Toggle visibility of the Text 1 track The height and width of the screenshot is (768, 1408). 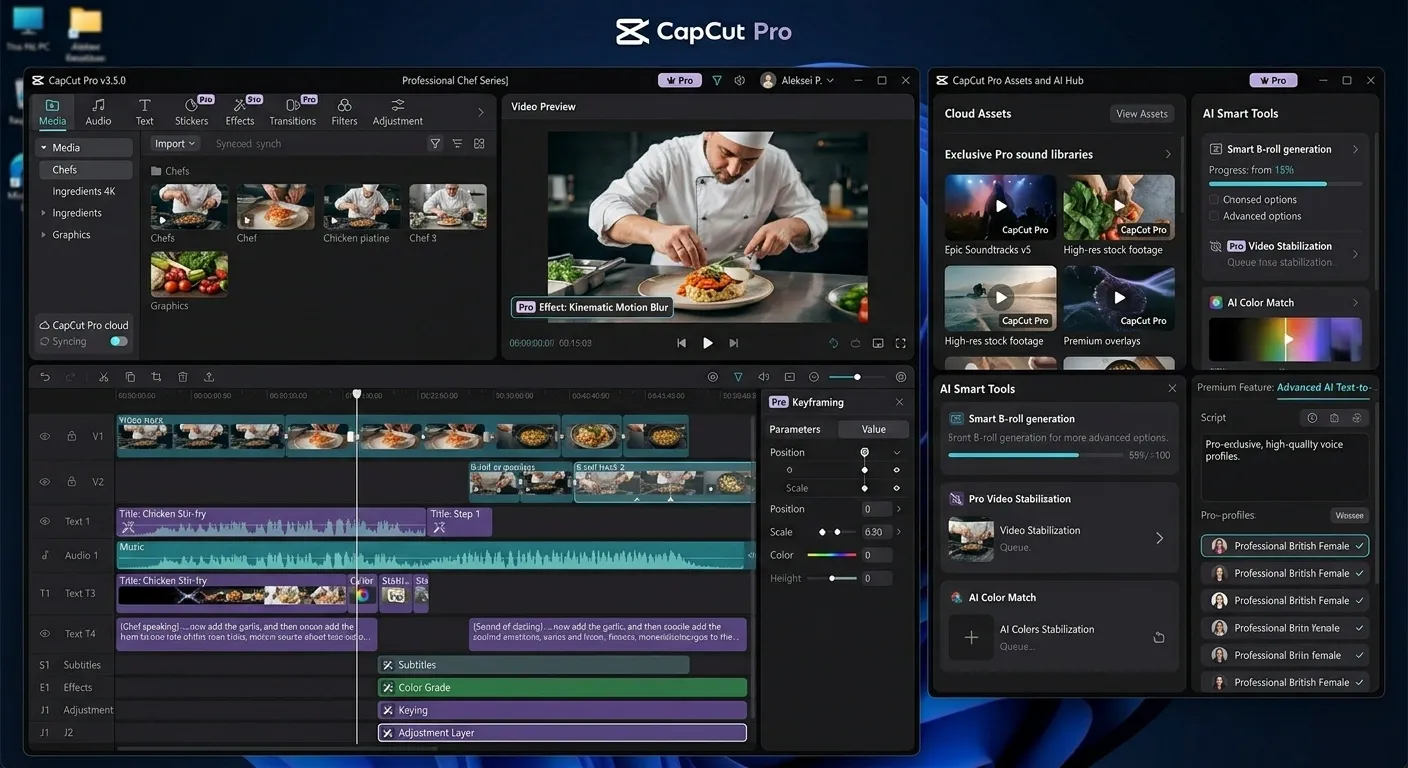[45, 521]
